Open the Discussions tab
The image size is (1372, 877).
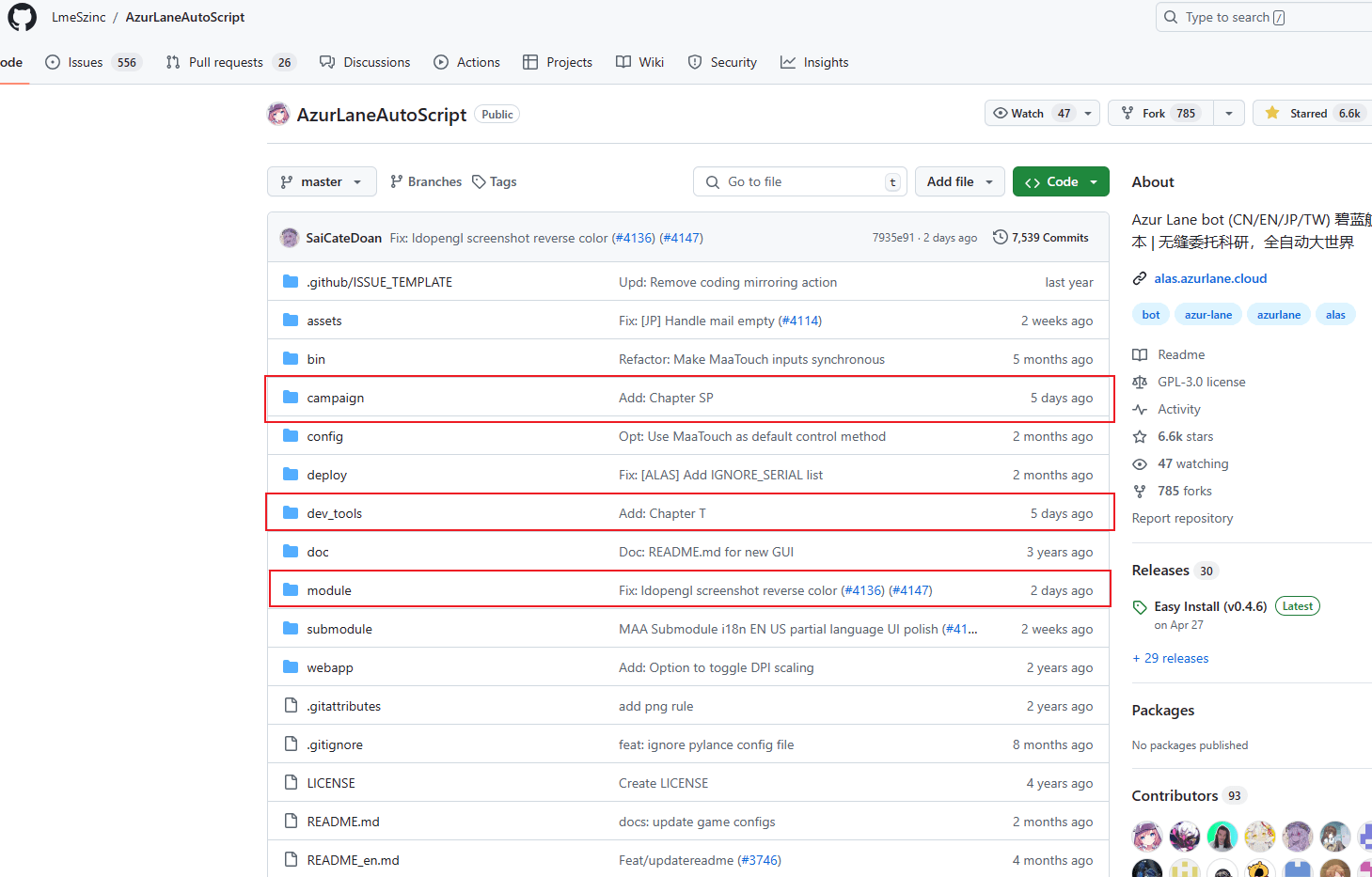pyautogui.click(x=365, y=62)
